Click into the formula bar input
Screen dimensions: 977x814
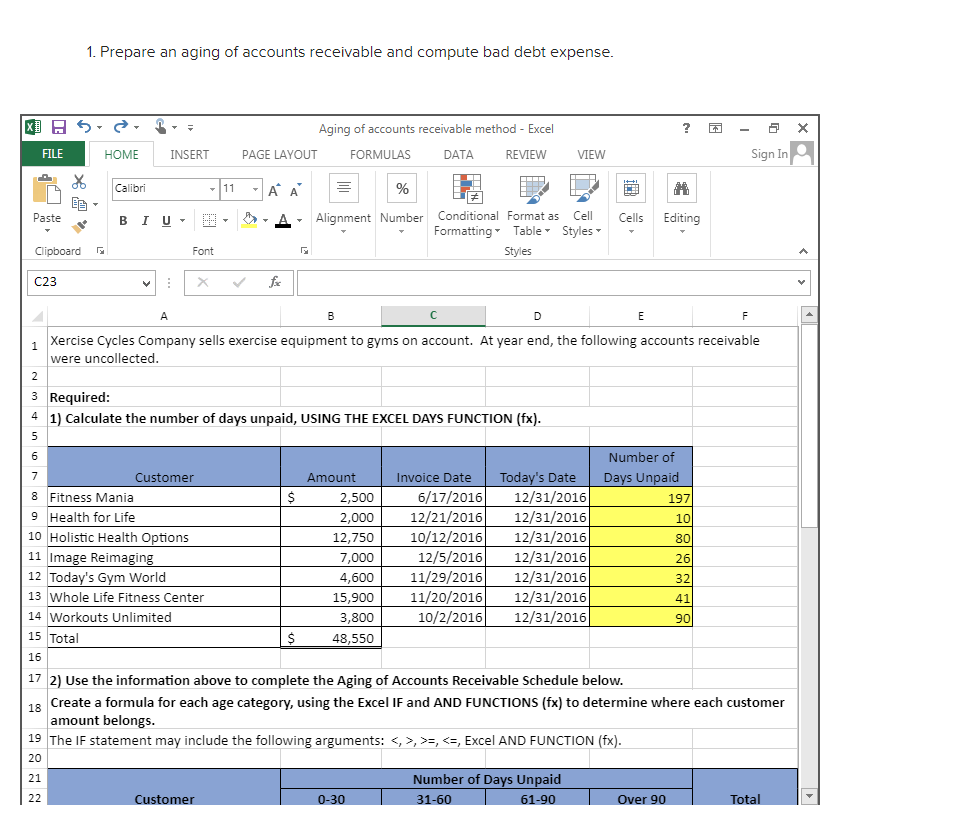click(x=545, y=282)
